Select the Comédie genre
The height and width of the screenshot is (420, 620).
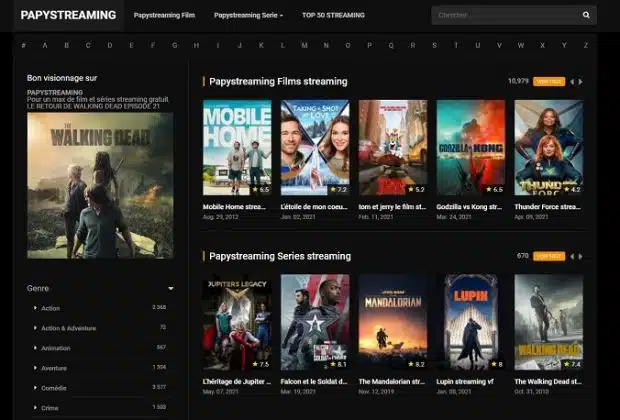click(54, 388)
